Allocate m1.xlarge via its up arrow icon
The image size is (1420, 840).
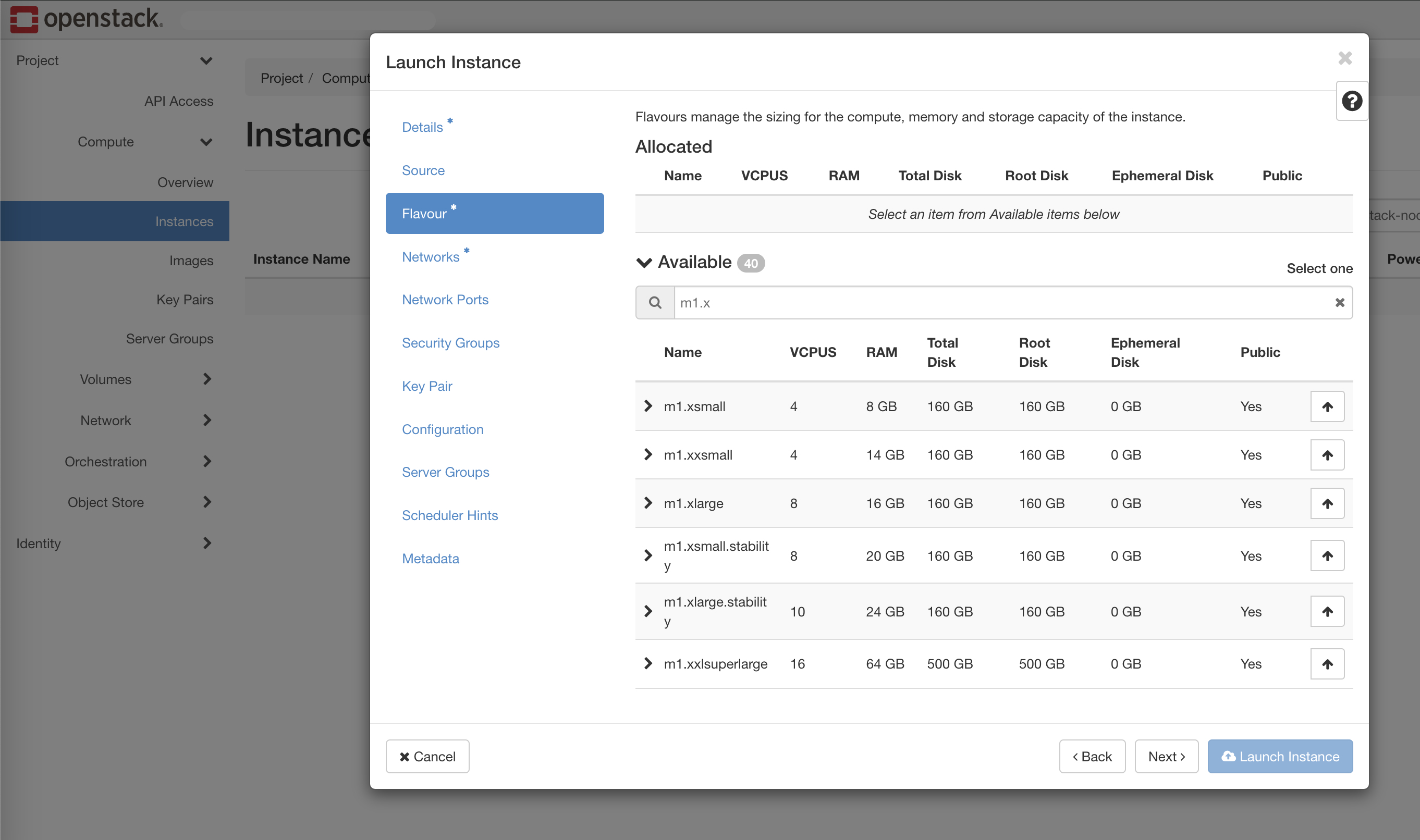1327,503
